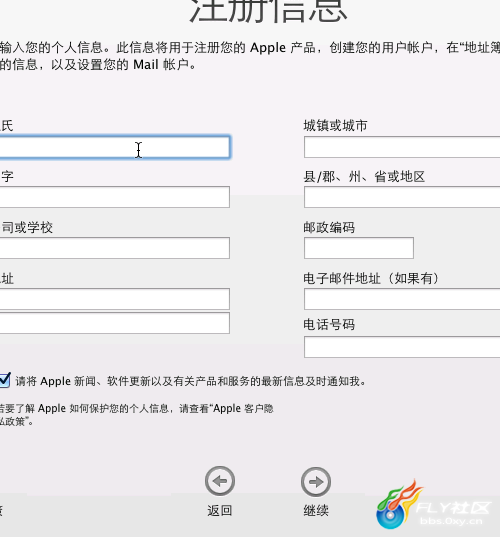Click the 城镇或城市 field label
Image resolution: width=500 pixels, height=537 pixels.
point(335,126)
